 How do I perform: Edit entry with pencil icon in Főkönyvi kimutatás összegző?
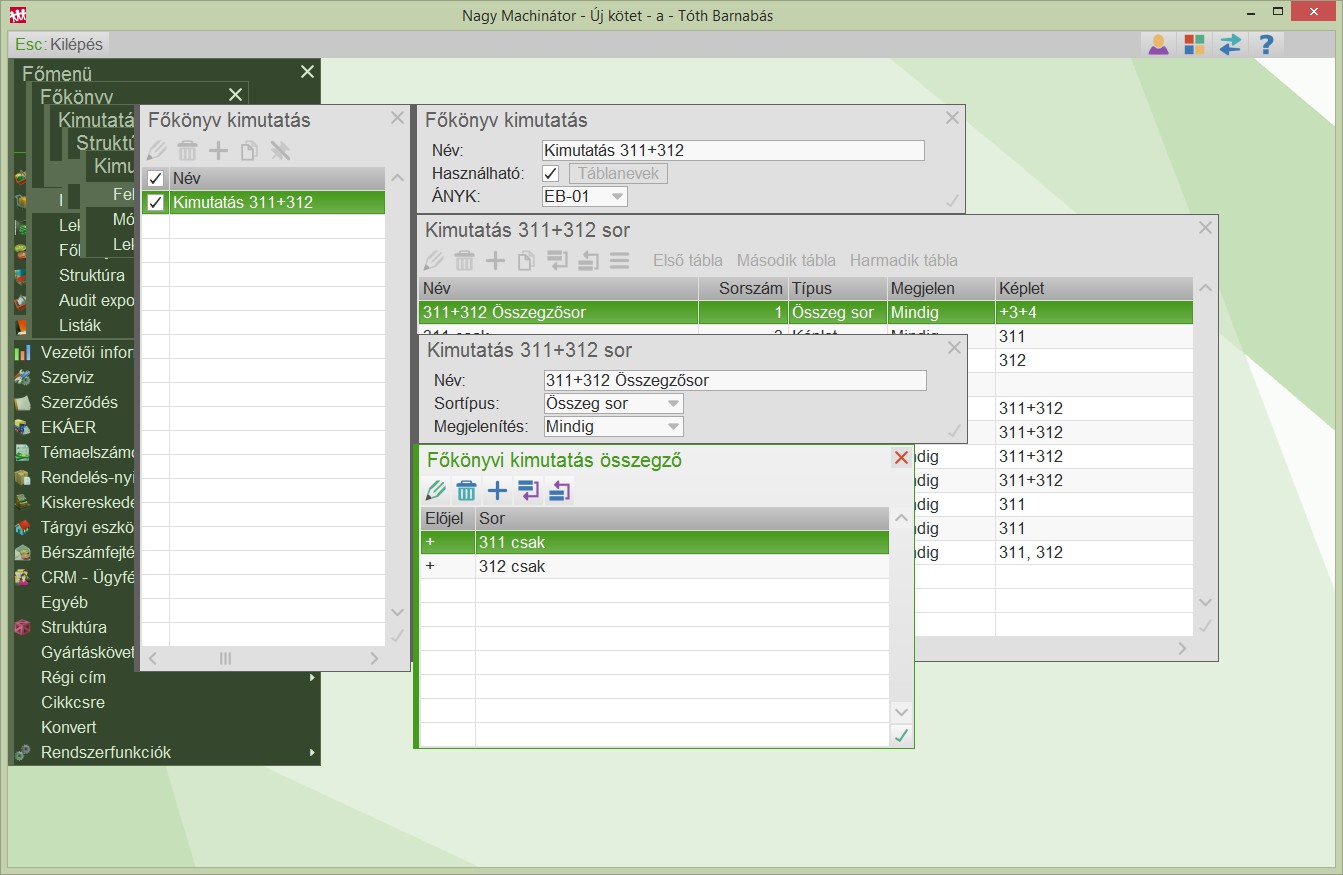click(435, 491)
